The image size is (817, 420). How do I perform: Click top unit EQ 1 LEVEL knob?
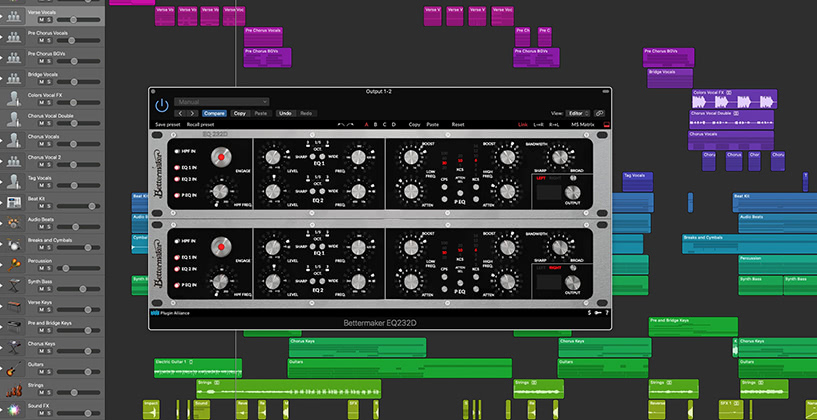tap(273, 157)
